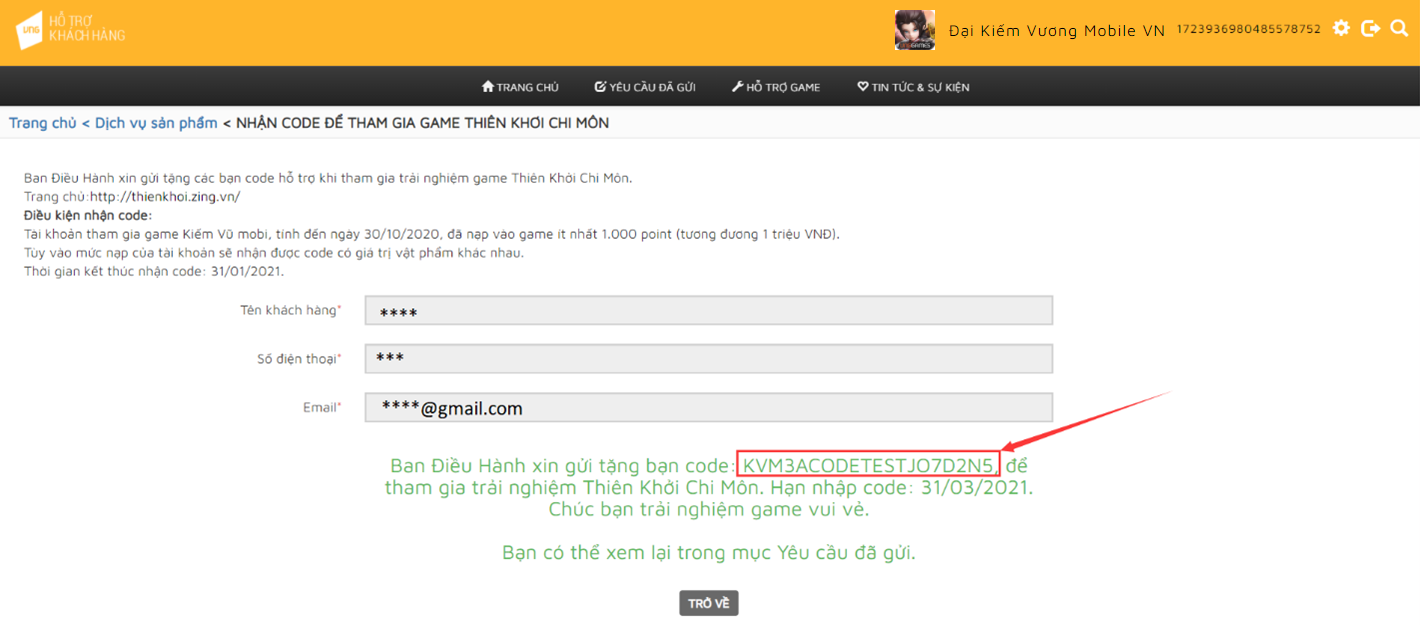The width and height of the screenshot is (1420, 625).
Task: Open the thienkhoi.zing.vn homepage link
Action: tap(165, 197)
